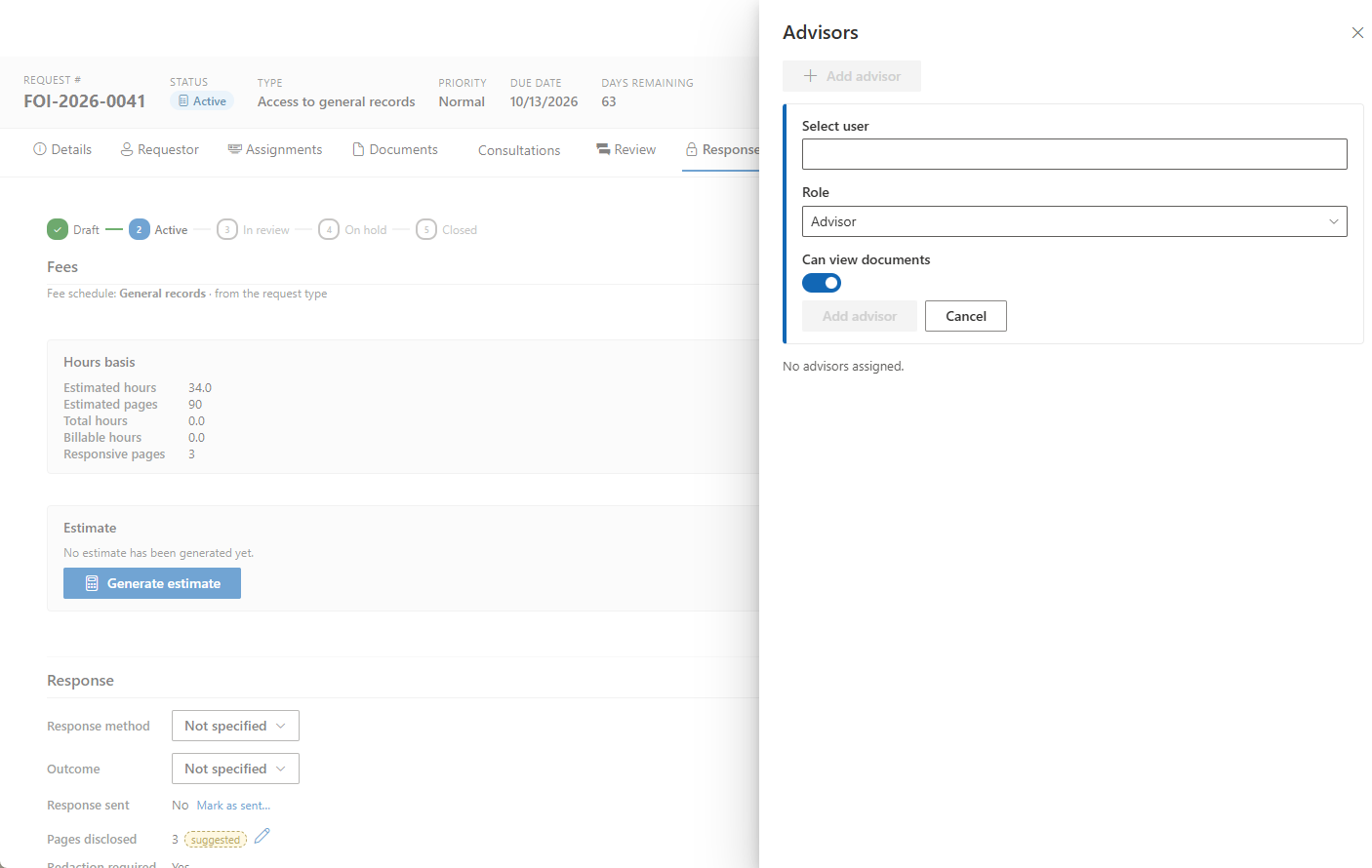
Task: Focus the Select user input field
Action: coord(1074,154)
